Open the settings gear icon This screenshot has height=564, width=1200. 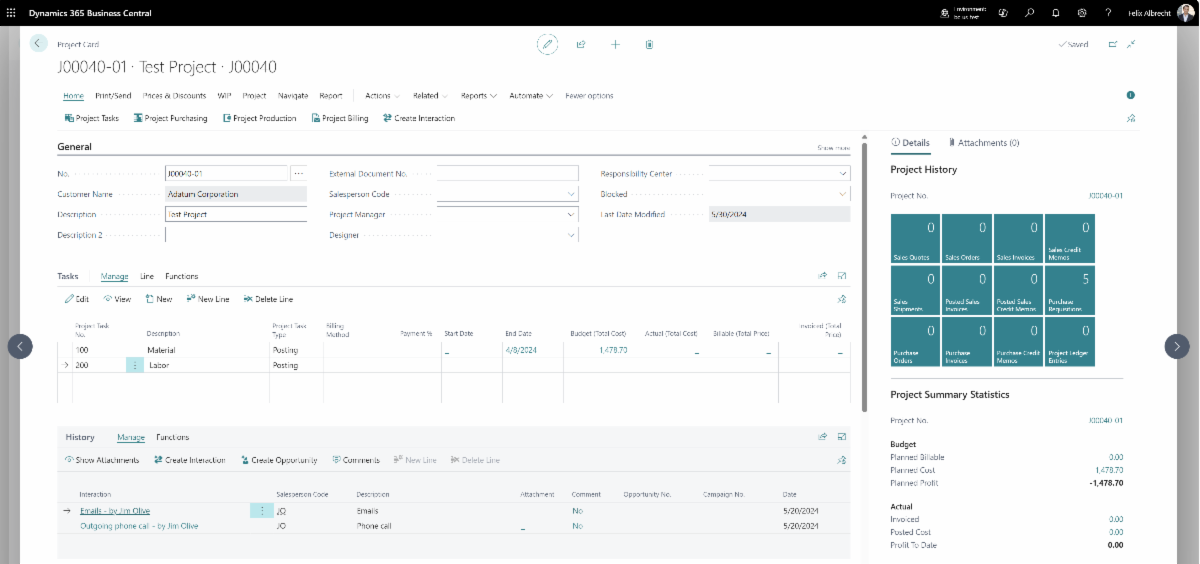click(x=1082, y=13)
